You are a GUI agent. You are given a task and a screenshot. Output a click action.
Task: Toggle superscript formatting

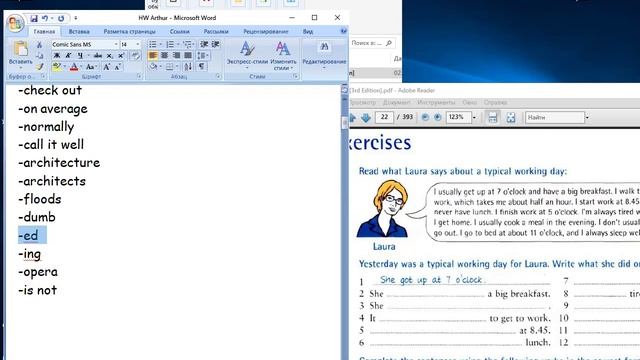121,56
